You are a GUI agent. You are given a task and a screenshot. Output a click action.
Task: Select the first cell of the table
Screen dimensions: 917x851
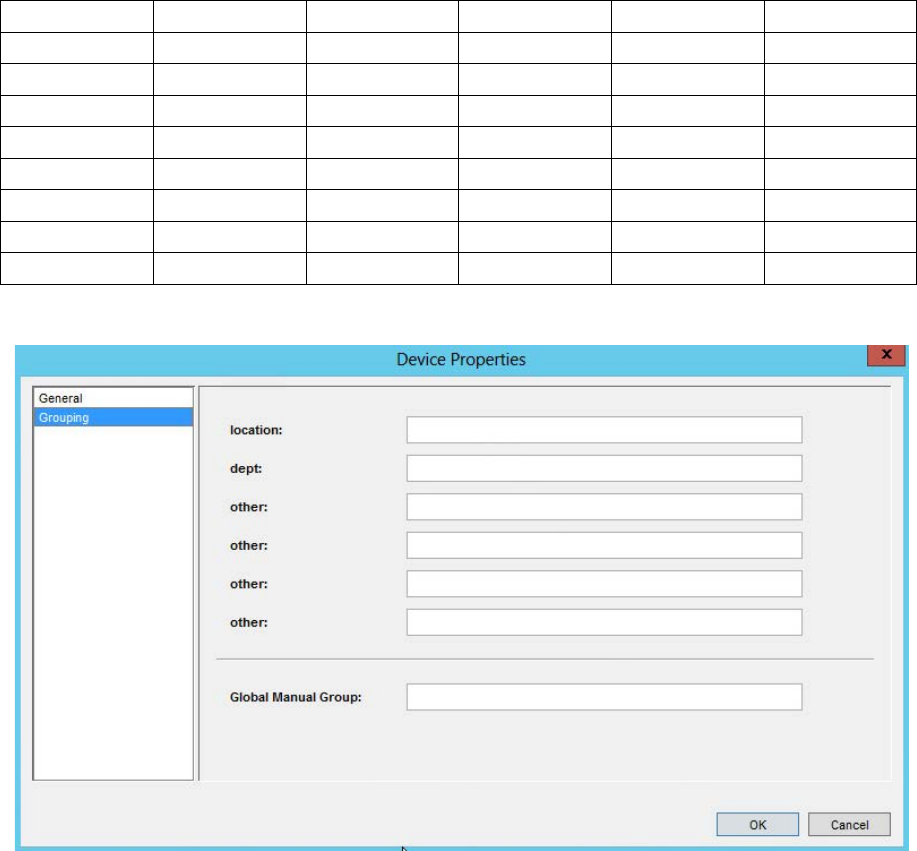click(76, 16)
